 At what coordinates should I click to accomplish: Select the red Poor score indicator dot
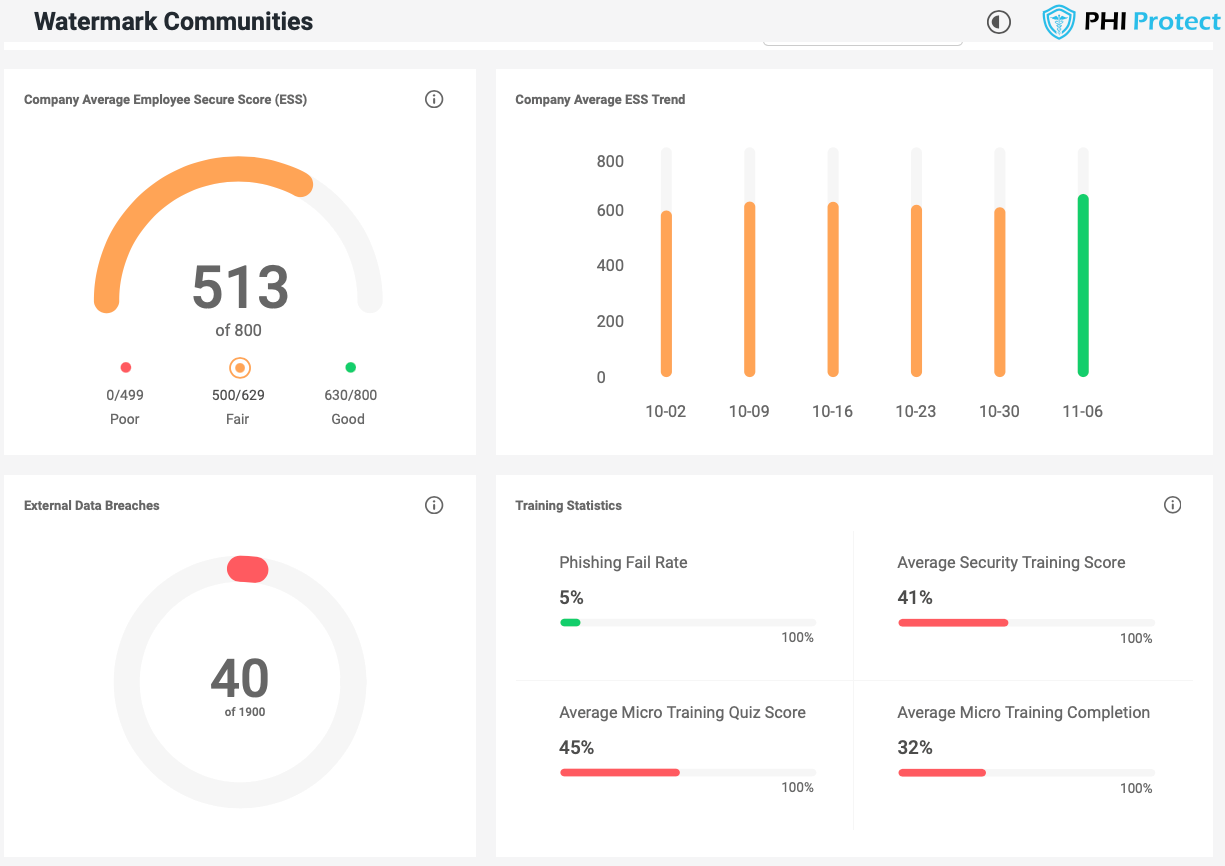pyautogui.click(x=125, y=368)
